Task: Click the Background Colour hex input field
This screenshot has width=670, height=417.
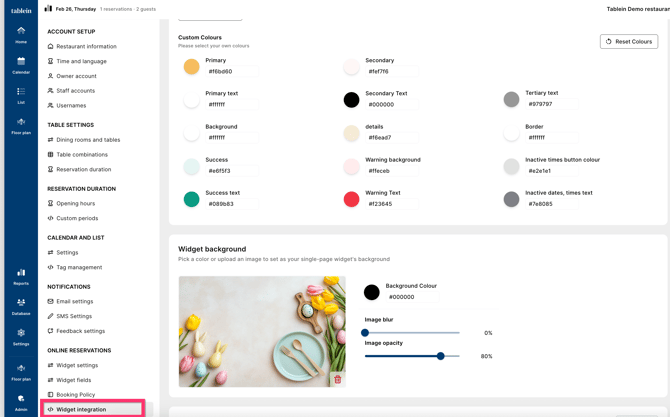Action: pyautogui.click(x=412, y=297)
